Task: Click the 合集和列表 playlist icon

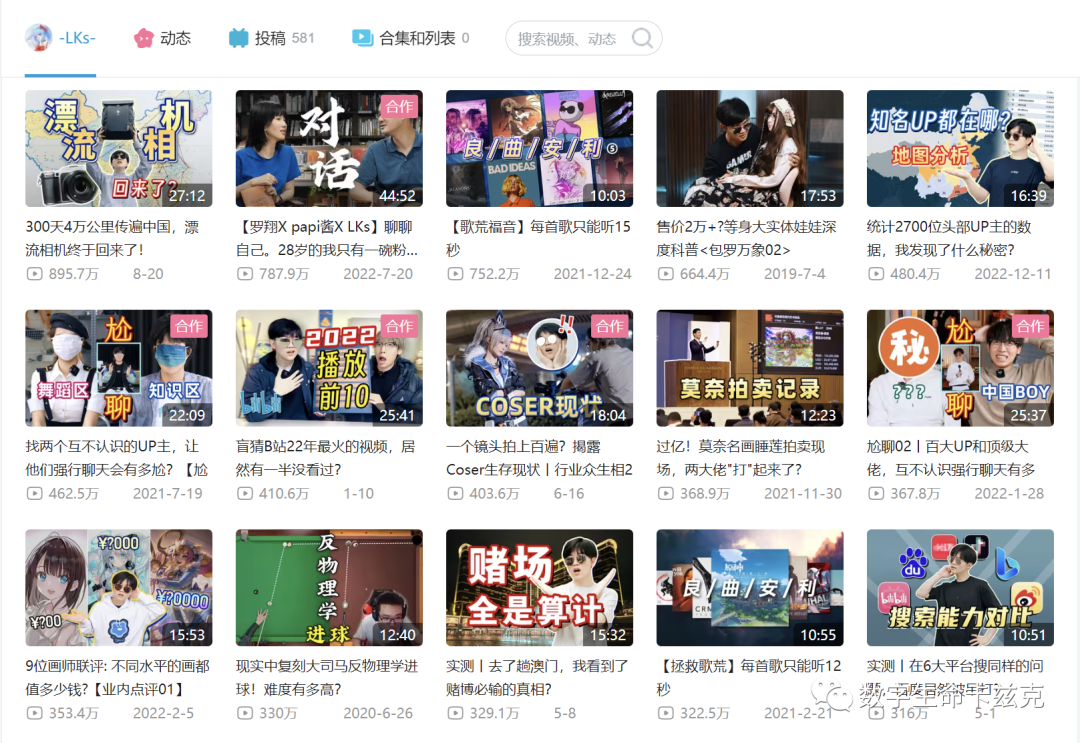Action: point(362,38)
